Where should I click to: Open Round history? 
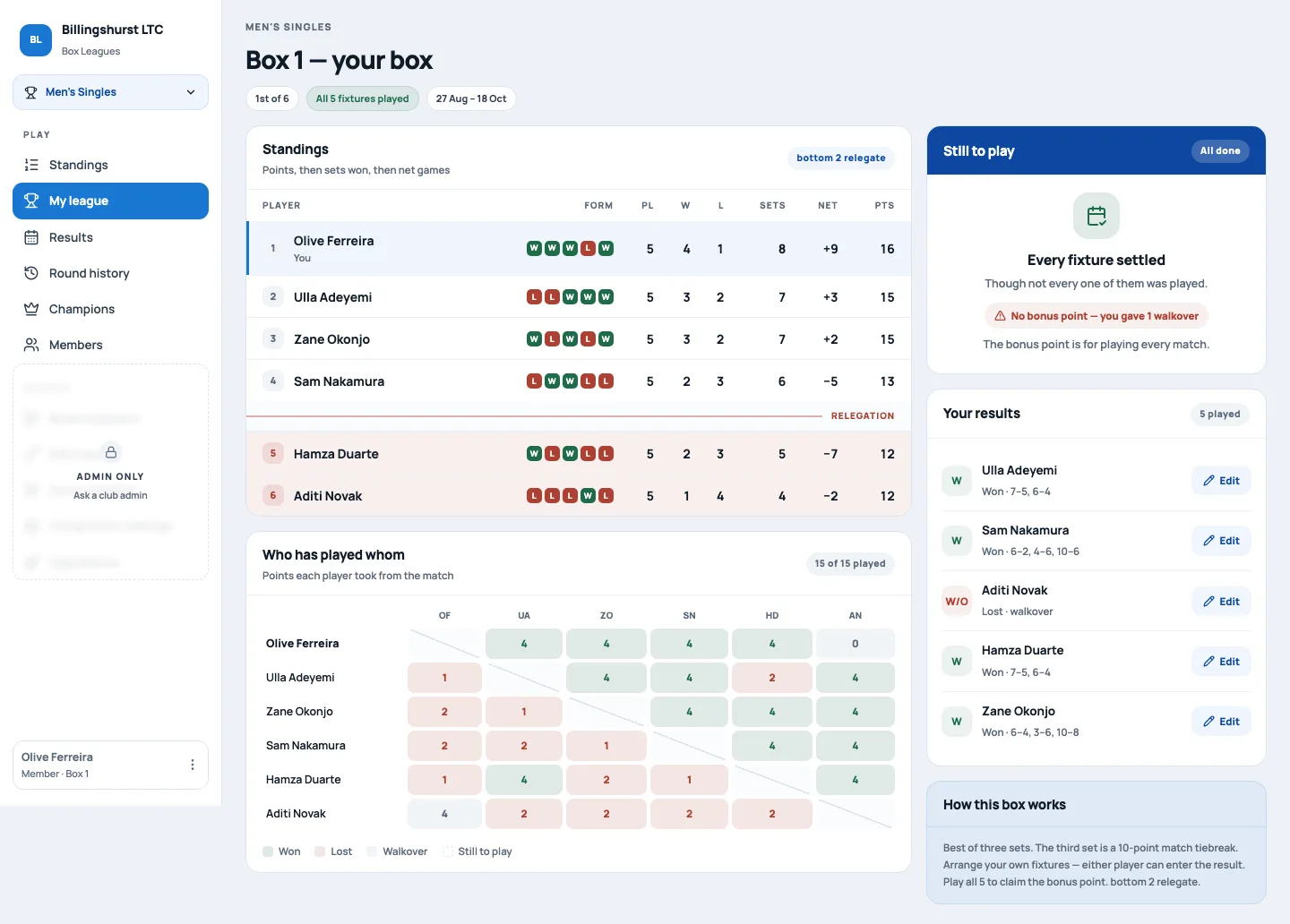click(110, 273)
